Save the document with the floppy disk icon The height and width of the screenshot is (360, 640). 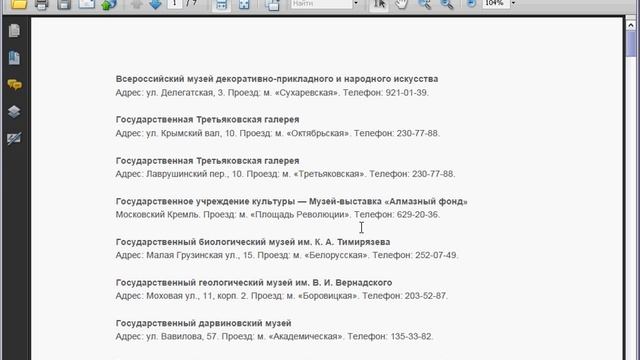point(64,4)
